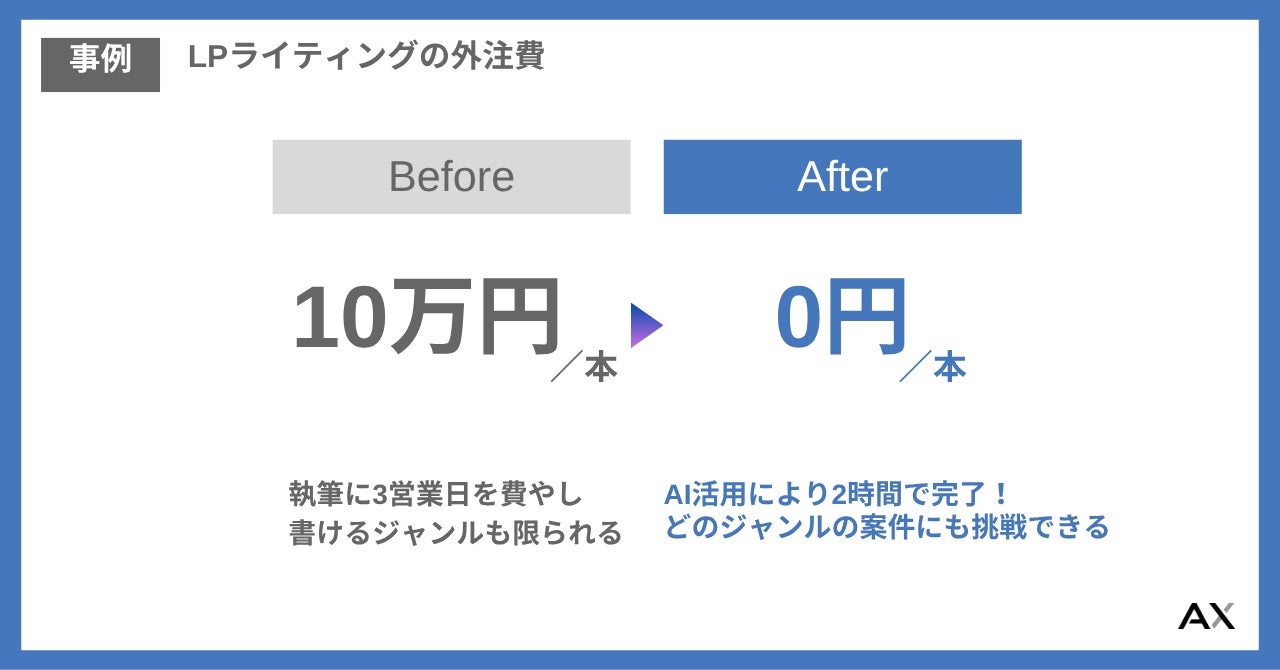Click the large 10万円 price
This screenshot has width=1280, height=670.
tap(426, 318)
